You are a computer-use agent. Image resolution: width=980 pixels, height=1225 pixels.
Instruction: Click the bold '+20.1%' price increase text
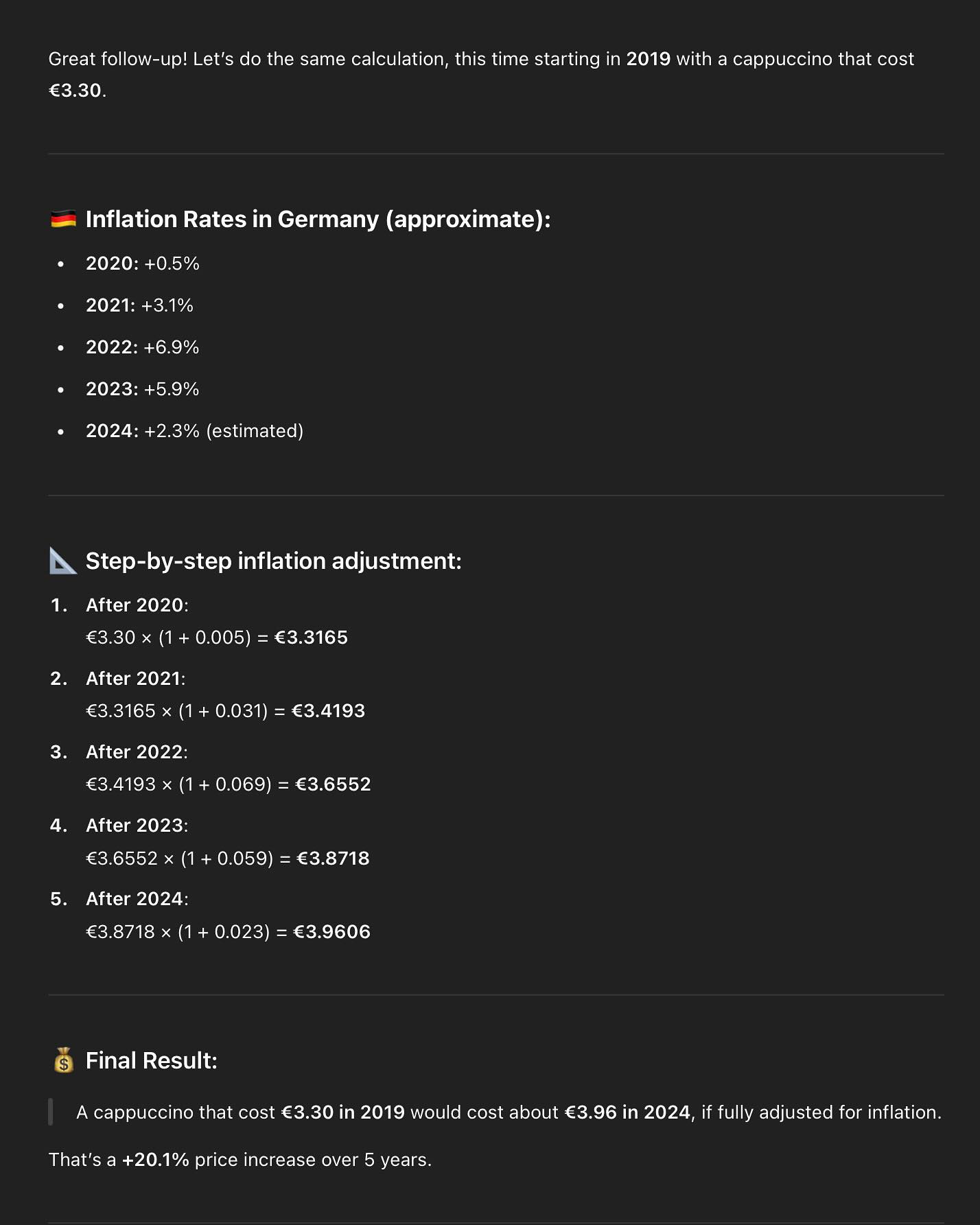[x=155, y=1160]
